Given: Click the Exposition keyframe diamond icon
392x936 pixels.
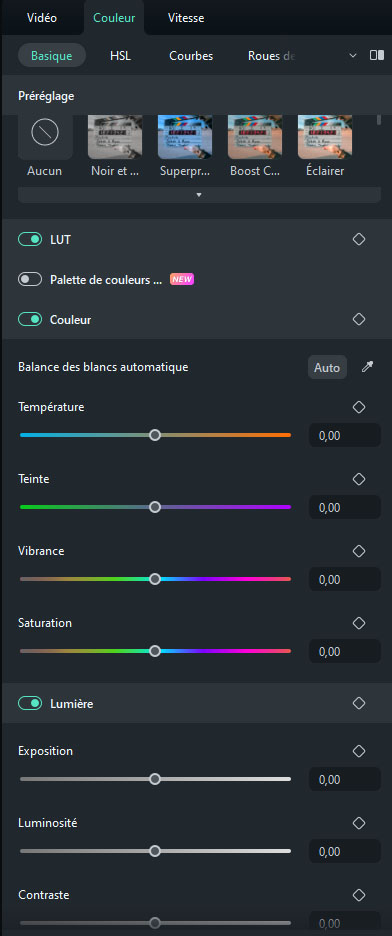Looking at the screenshot, I should pyautogui.click(x=359, y=751).
